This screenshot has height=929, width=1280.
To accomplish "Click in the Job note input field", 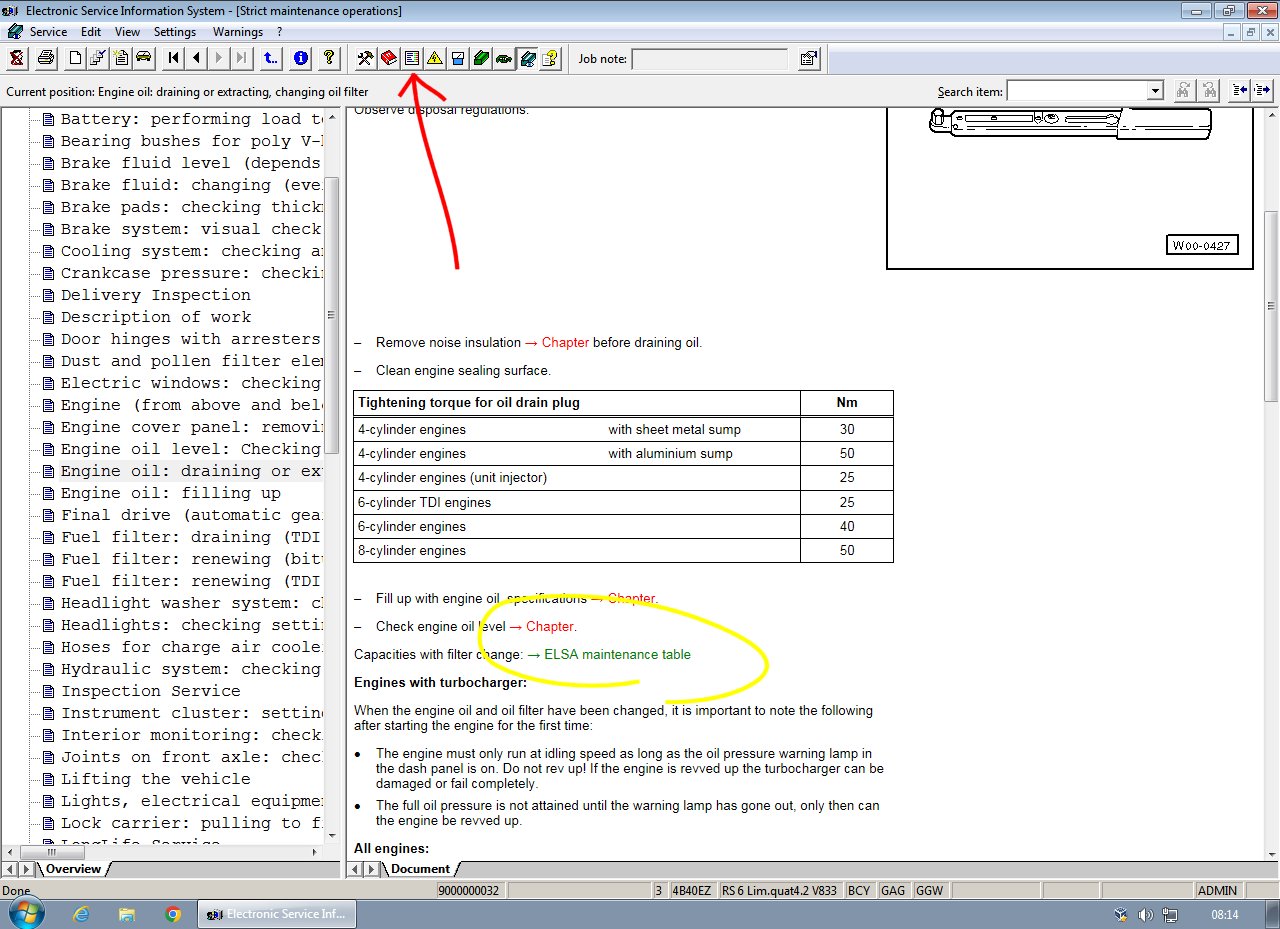I will click(711, 59).
